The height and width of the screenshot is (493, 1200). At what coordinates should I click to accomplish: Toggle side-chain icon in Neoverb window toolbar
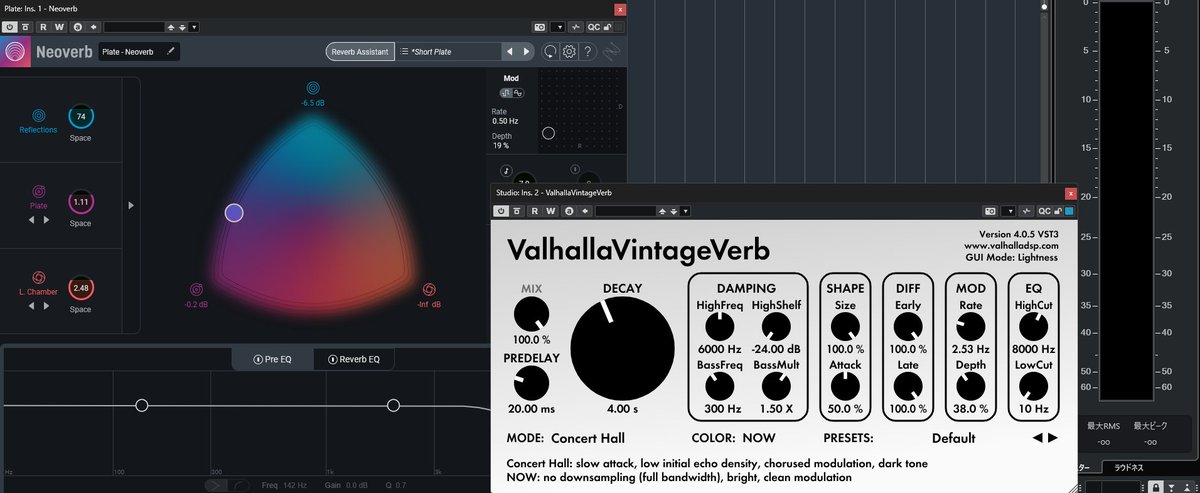pos(576,26)
